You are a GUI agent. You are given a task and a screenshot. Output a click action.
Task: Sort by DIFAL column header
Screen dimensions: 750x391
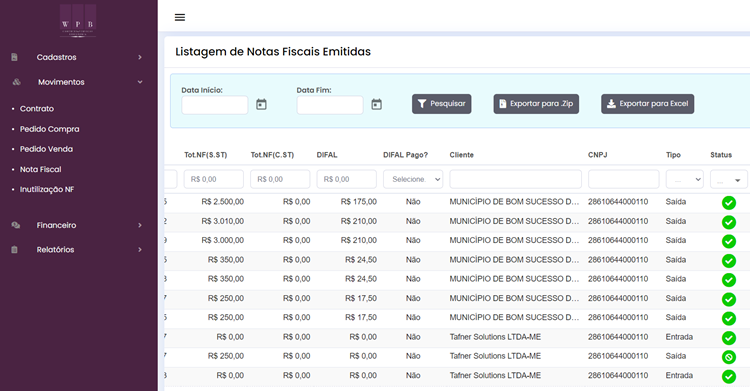[327, 155]
